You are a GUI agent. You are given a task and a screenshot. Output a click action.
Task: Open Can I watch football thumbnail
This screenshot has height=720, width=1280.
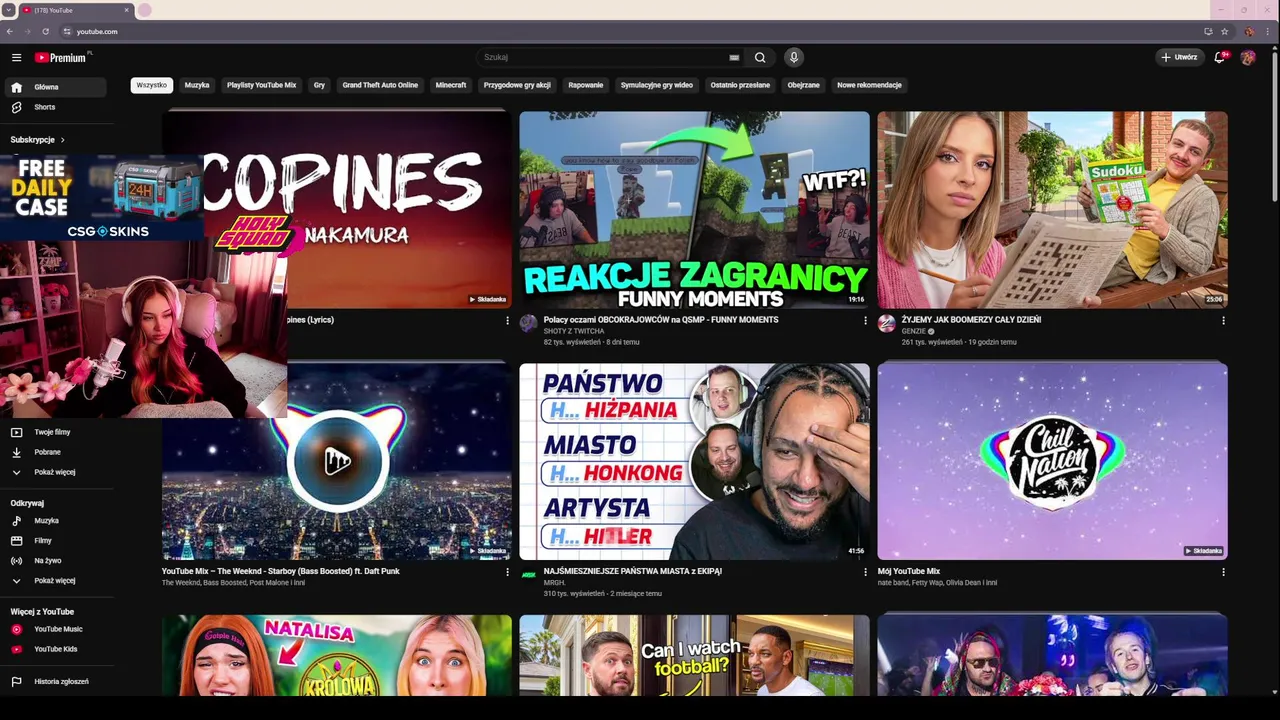694,656
